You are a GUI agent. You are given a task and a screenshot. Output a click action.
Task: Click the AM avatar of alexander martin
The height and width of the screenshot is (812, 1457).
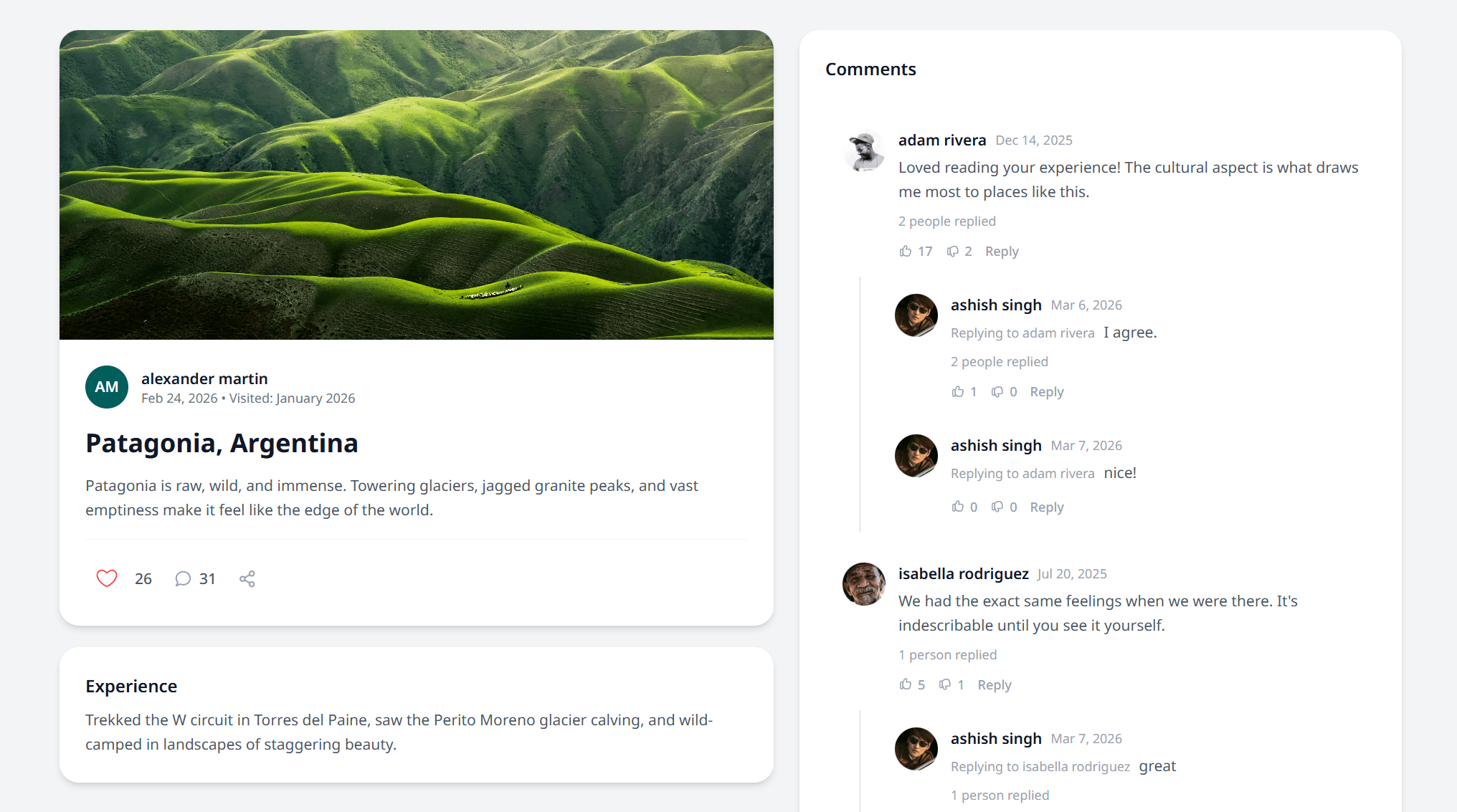pyautogui.click(x=106, y=387)
